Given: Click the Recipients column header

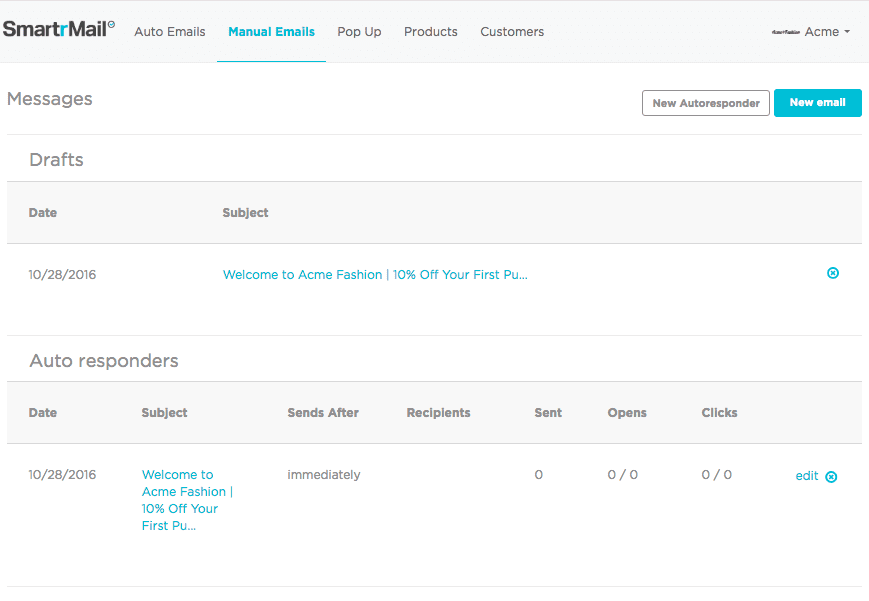Looking at the screenshot, I should [x=438, y=413].
